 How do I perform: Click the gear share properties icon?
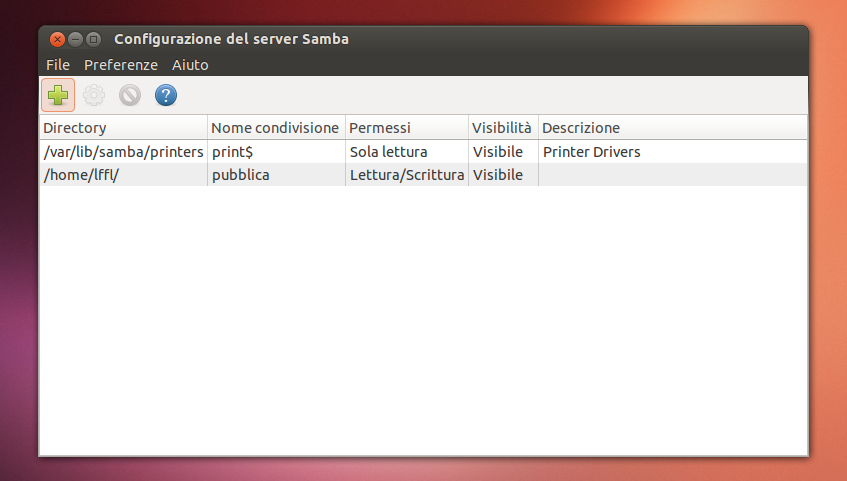point(94,96)
